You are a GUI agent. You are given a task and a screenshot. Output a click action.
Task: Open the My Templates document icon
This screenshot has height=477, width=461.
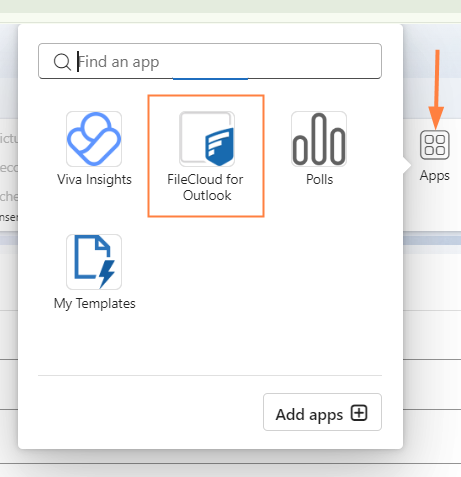coord(94,262)
